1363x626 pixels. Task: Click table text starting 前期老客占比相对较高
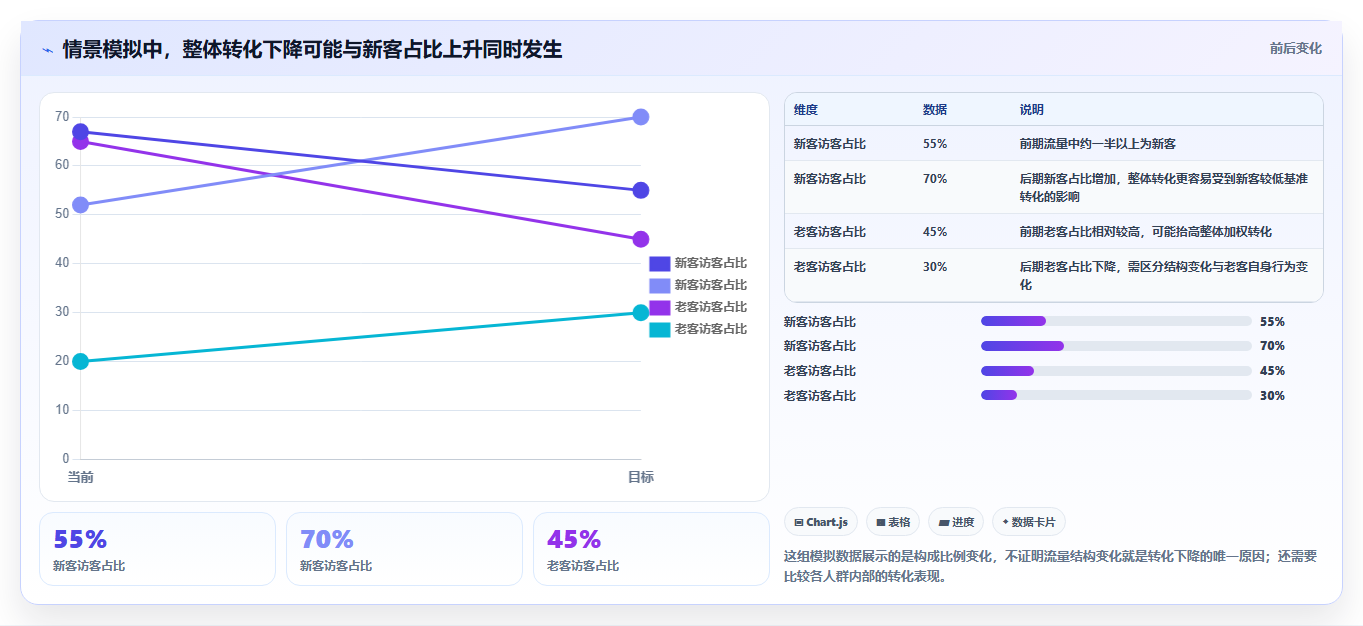click(x=1145, y=232)
